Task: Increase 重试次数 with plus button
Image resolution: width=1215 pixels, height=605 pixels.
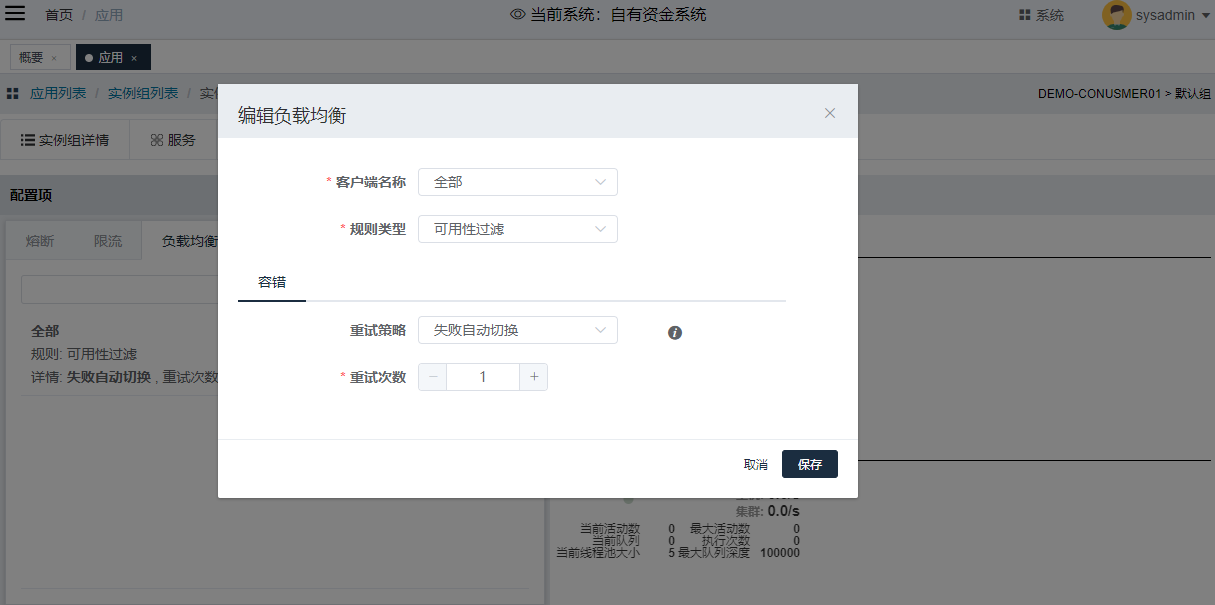Action: (x=534, y=377)
